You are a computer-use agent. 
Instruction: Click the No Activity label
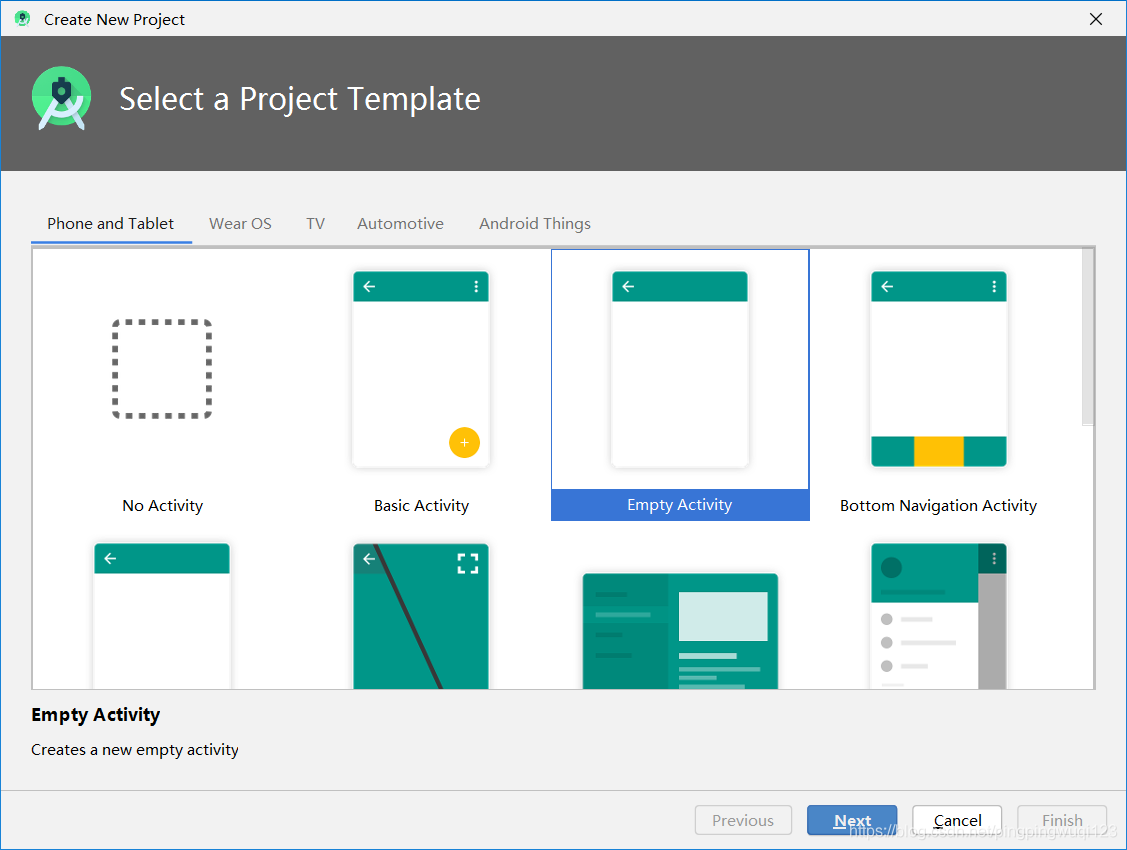click(162, 506)
